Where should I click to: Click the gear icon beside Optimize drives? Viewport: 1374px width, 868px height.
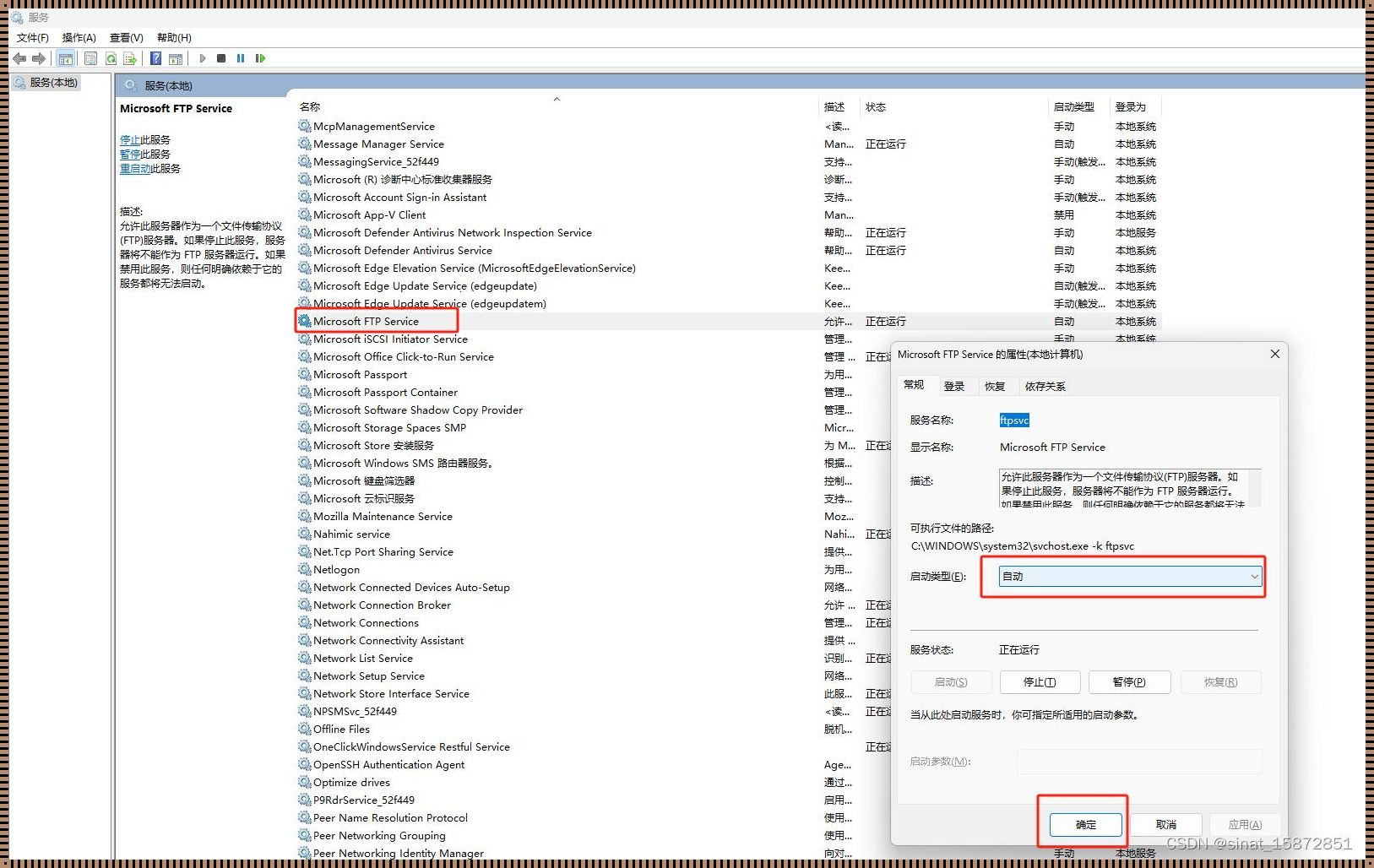tap(305, 782)
